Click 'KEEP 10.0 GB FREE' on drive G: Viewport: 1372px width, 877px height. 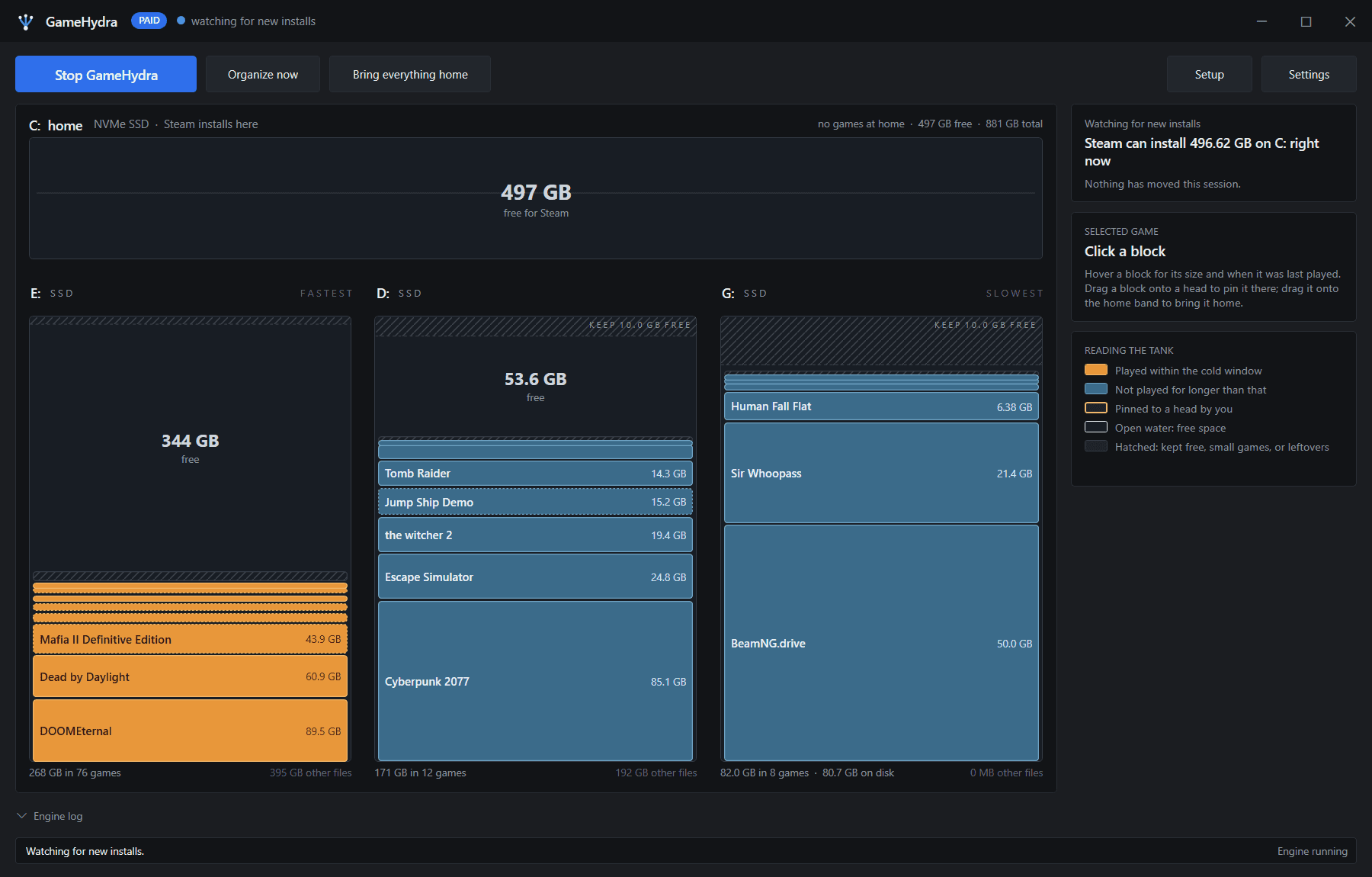click(985, 325)
